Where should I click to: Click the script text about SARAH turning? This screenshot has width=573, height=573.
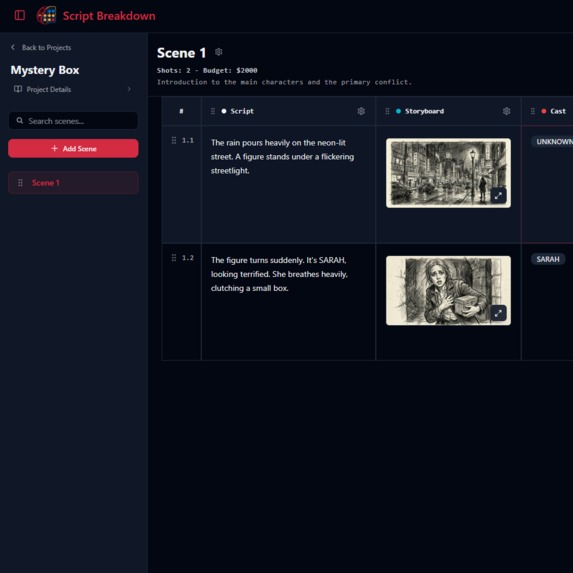pyautogui.click(x=279, y=274)
